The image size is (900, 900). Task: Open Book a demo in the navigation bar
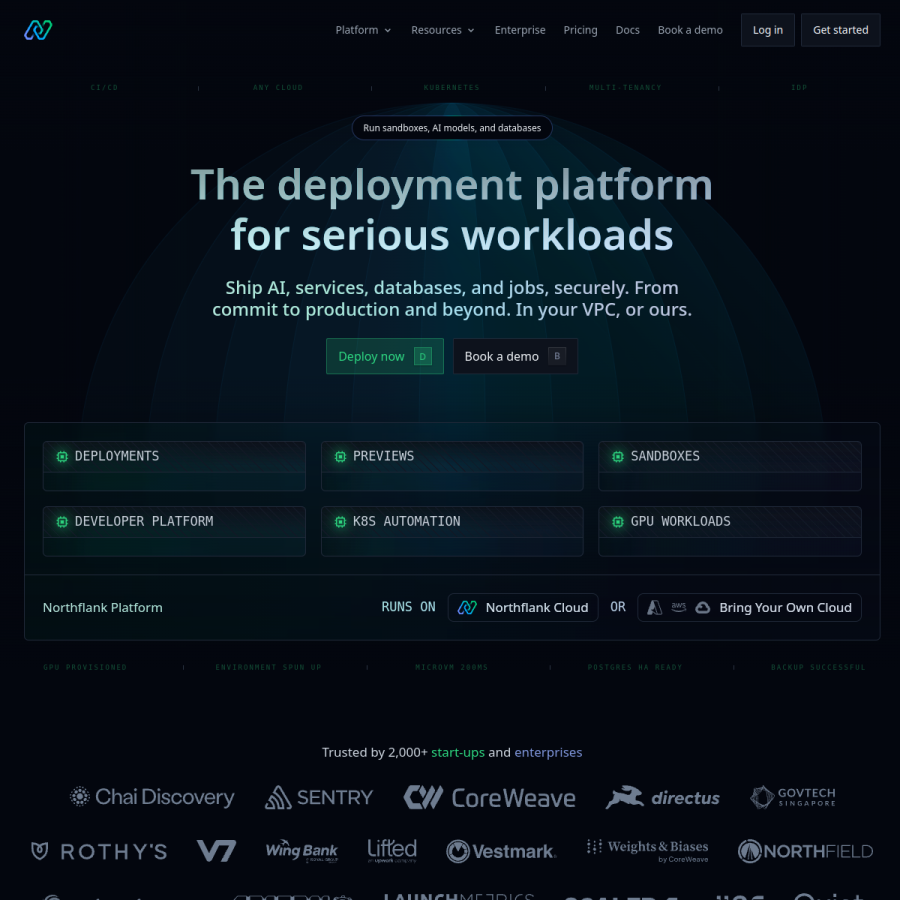(690, 30)
